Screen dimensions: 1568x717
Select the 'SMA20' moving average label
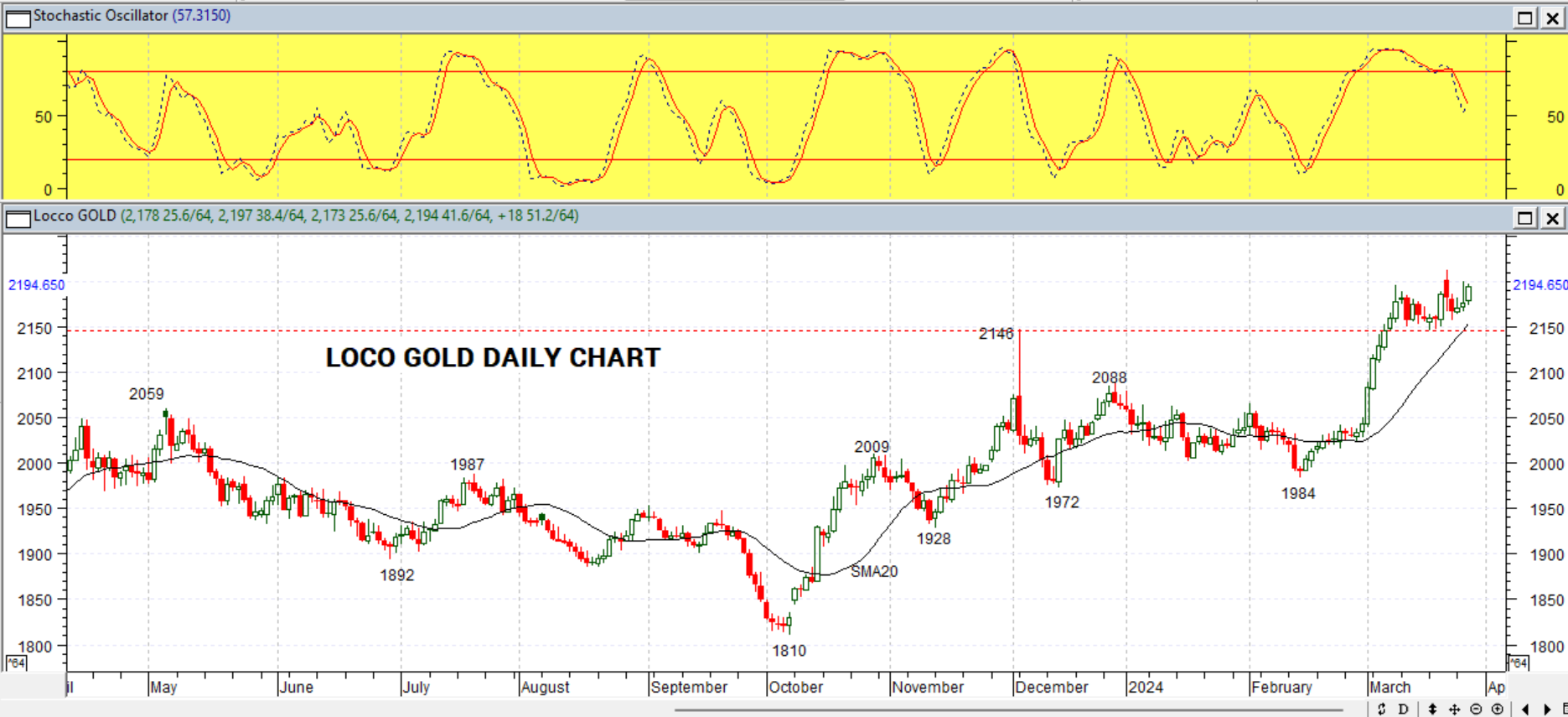point(874,571)
